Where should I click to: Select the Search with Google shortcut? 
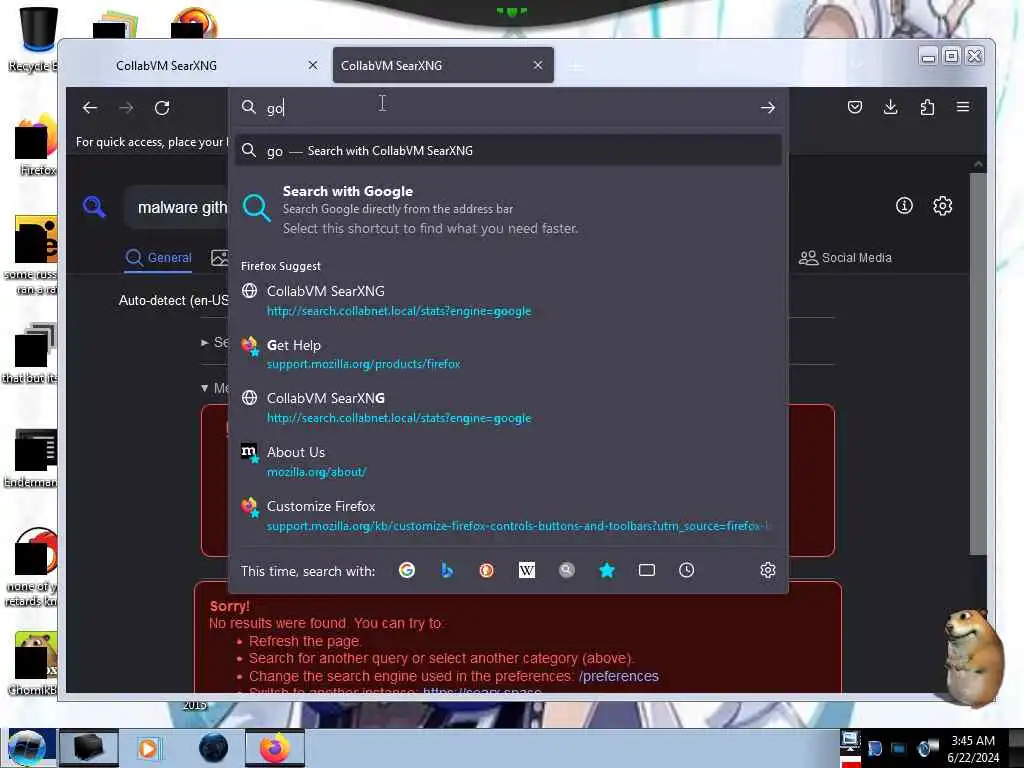[508, 210]
